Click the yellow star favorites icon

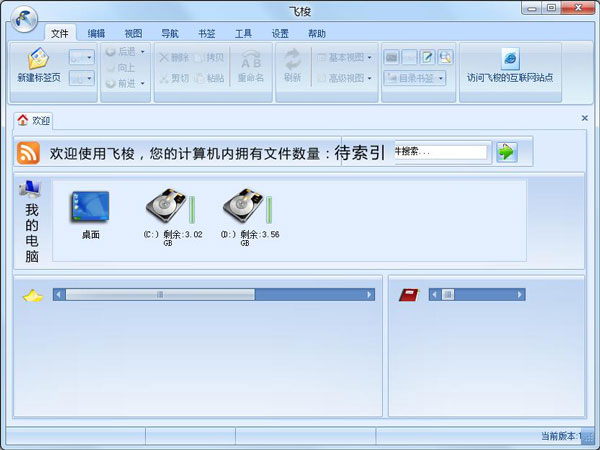coord(33,295)
